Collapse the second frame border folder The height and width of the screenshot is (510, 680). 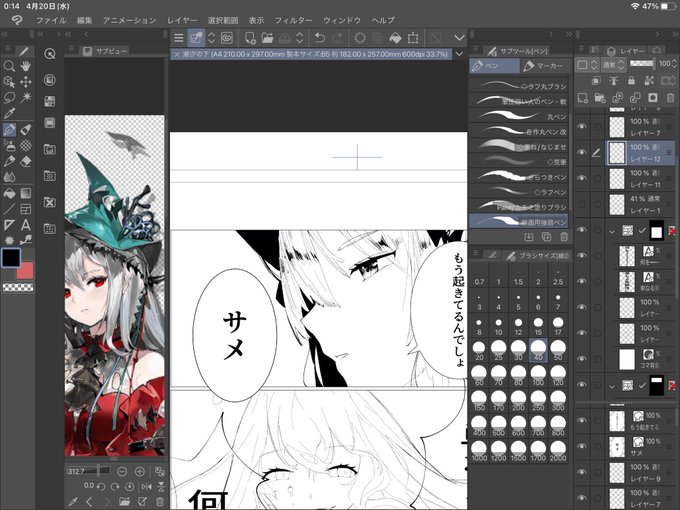pyautogui.click(x=612, y=386)
